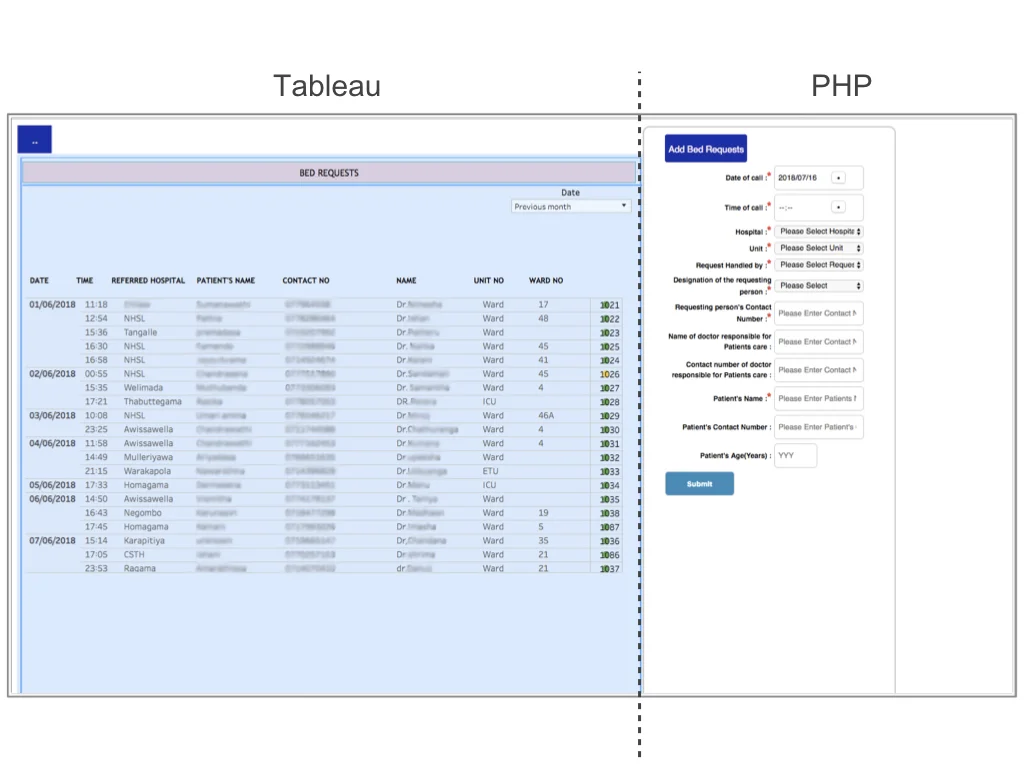Click the Contact number of doctor responsible field

pyautogui.click(x=818, y=370)
